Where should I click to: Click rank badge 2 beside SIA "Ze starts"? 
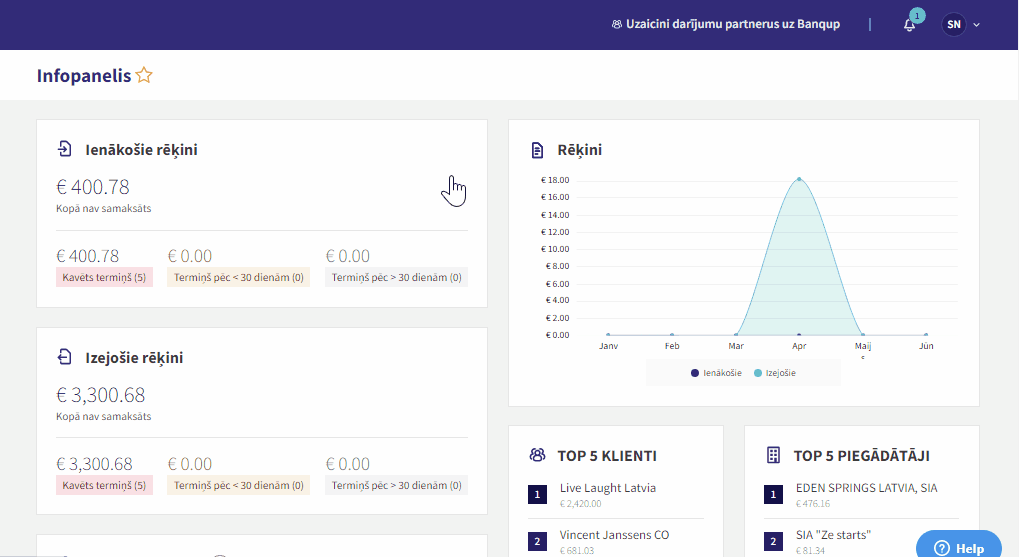click(x=773, y=541)
